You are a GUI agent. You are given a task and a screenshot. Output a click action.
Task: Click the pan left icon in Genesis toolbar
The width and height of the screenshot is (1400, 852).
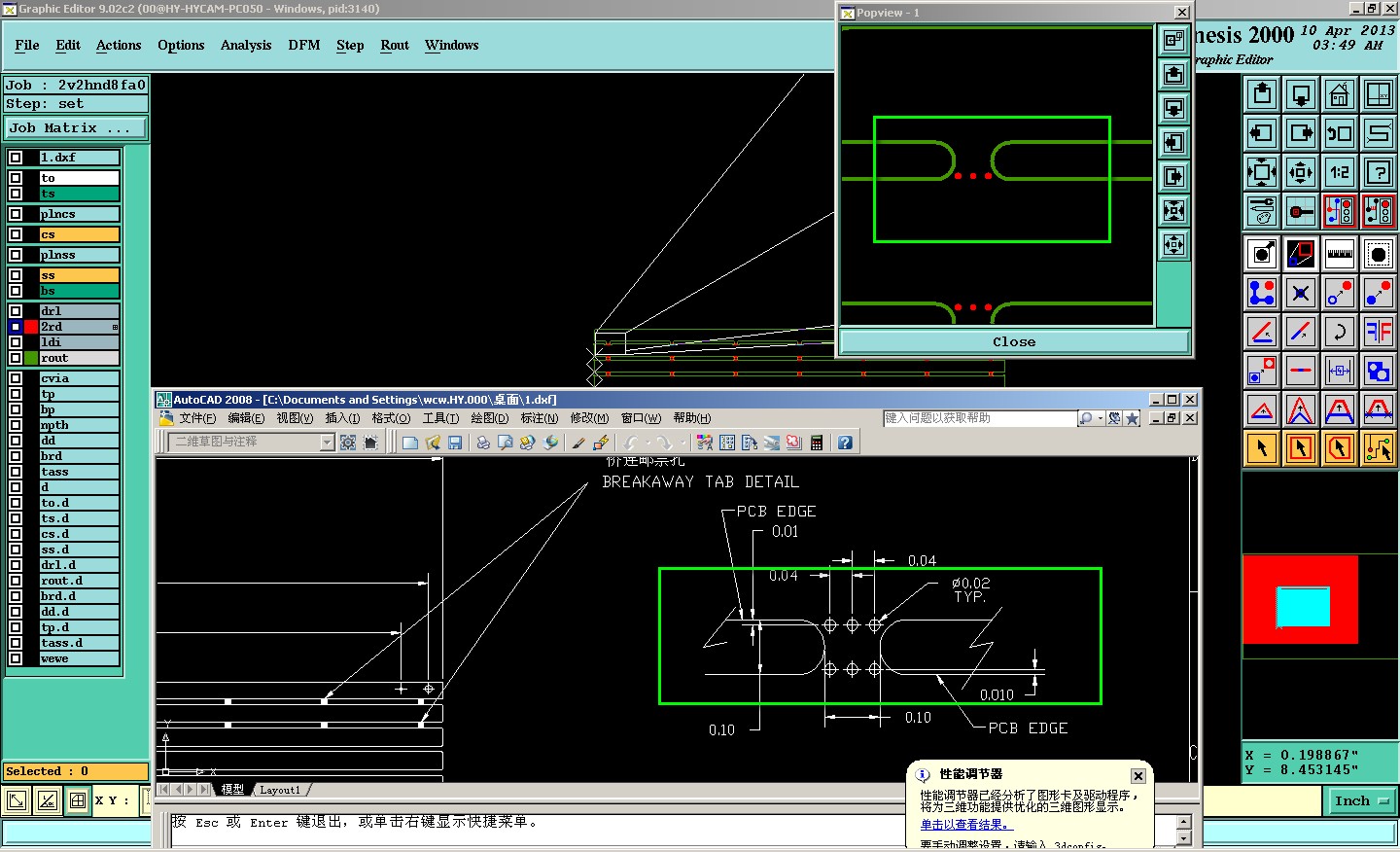[x=1262, y=133]
